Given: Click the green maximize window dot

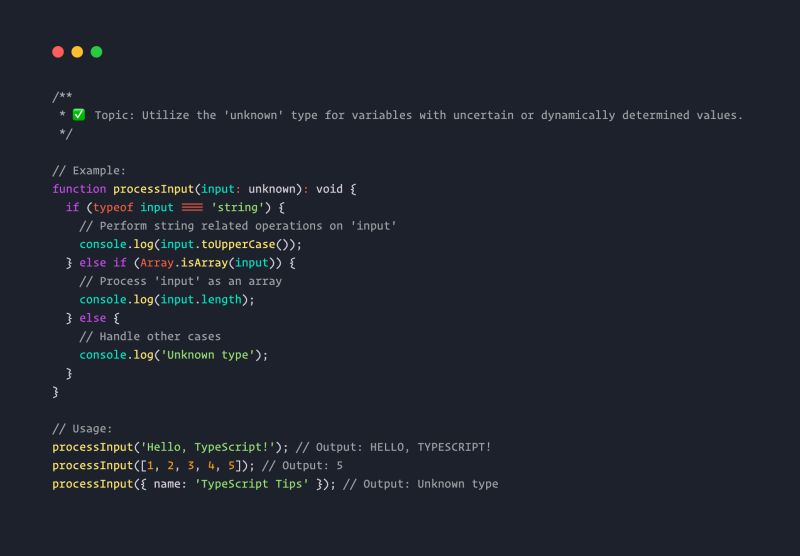Looking at the screenshot, I should [x=96, y=52].
